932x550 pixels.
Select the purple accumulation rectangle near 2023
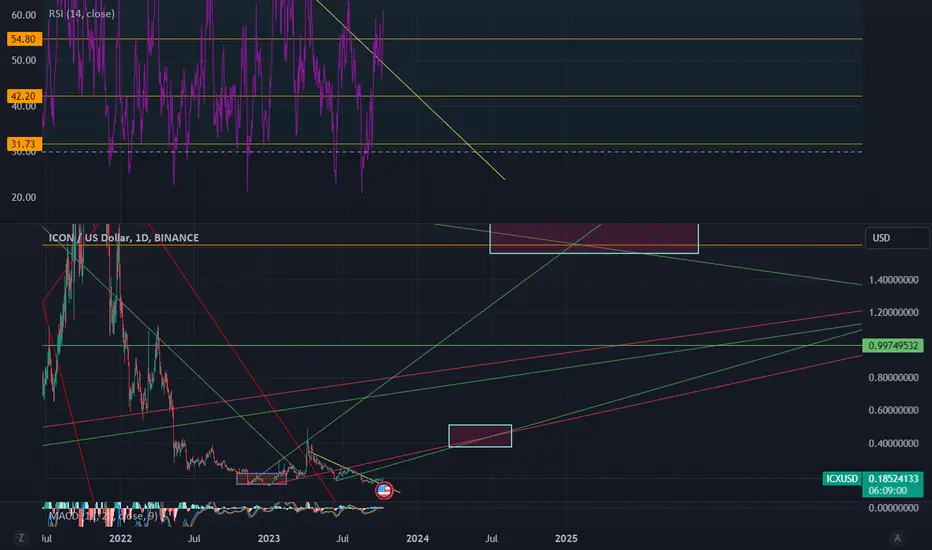click(x=262, y=479)
